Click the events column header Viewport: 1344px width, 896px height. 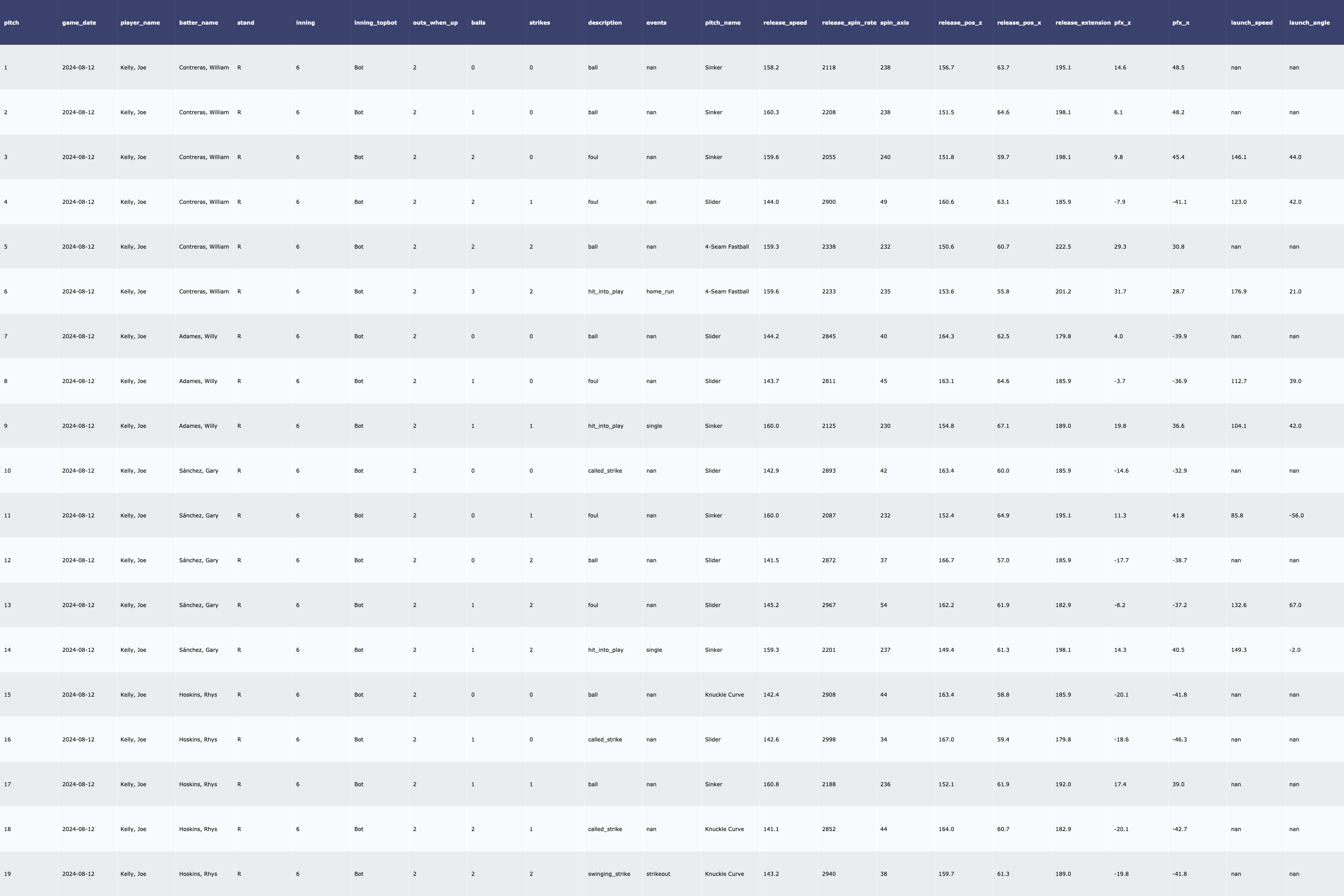tap(656, 23)
